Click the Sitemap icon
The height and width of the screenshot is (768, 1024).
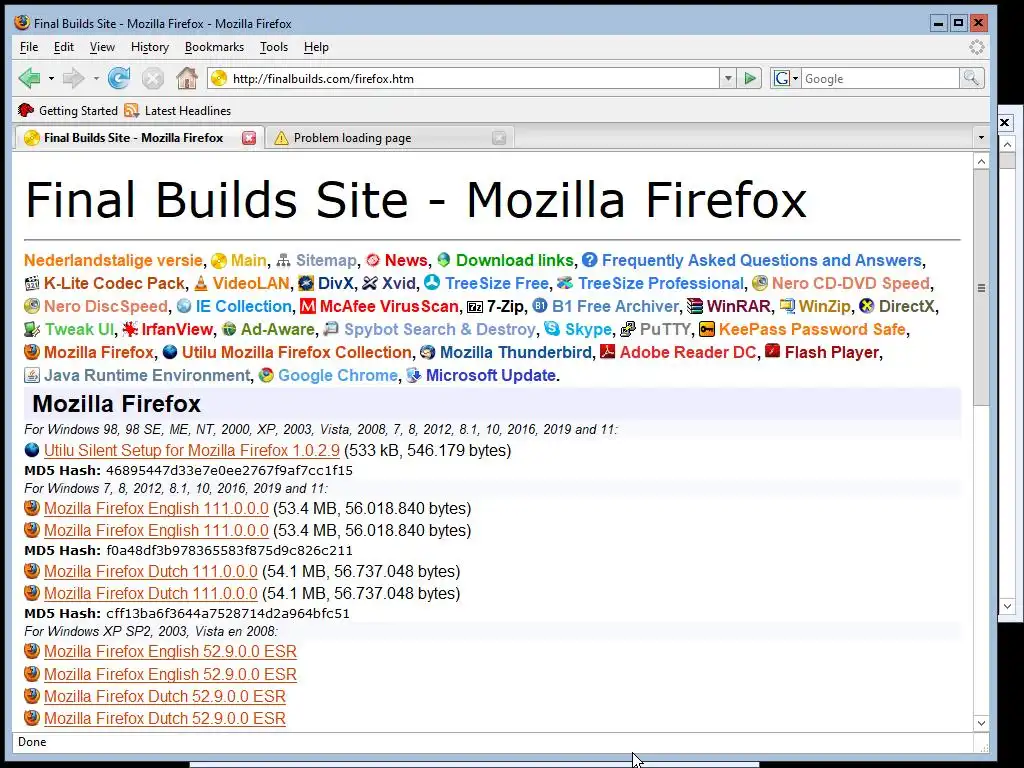(283, 261)
